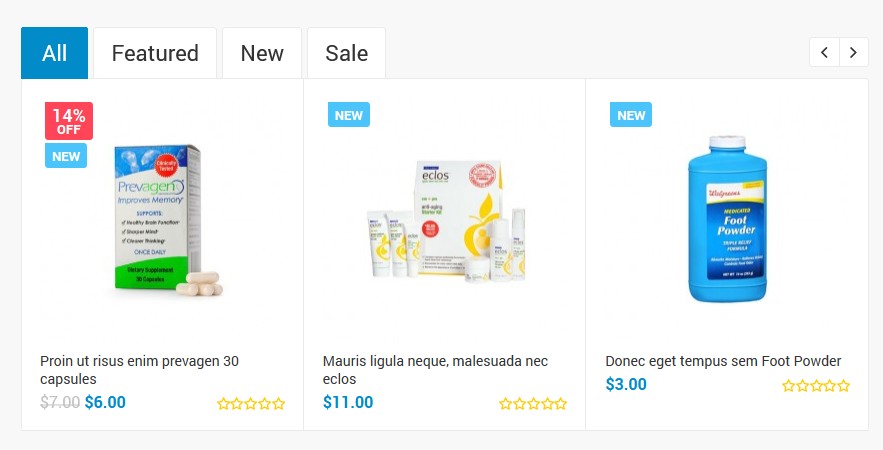Click the previous arrow in product carousel
The width and height of the screenshot is (883, 450).
point(824,53)
